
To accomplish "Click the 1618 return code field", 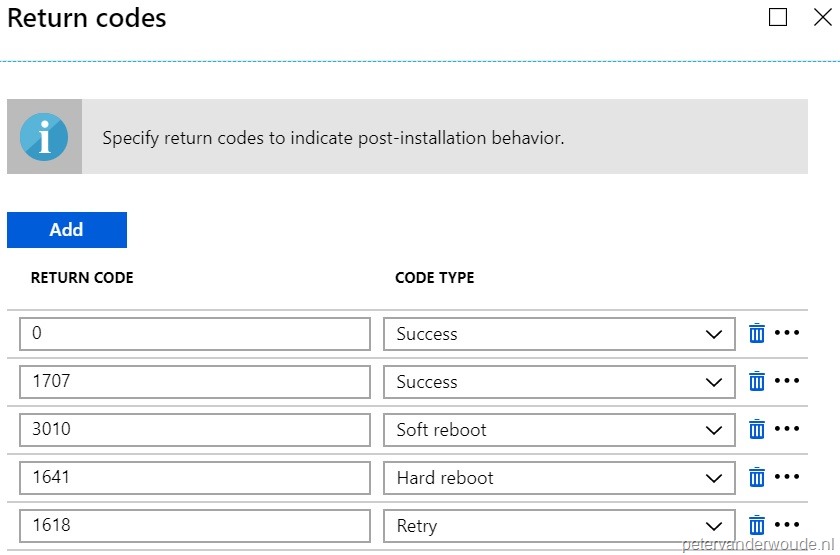I will click(195, 526).
